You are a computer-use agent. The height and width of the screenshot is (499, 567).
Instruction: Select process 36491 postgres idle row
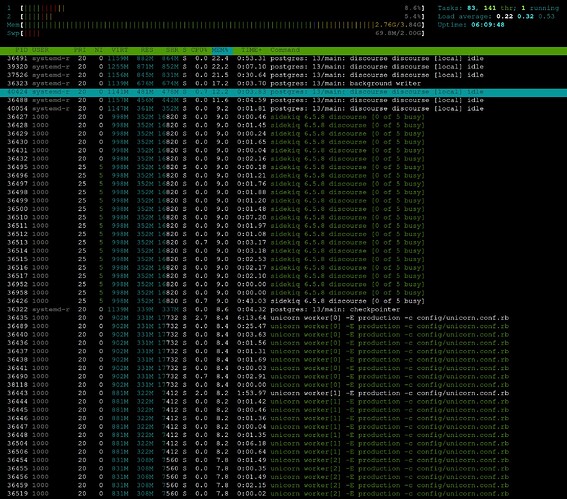pyautogui.click(x=284, y=58)
